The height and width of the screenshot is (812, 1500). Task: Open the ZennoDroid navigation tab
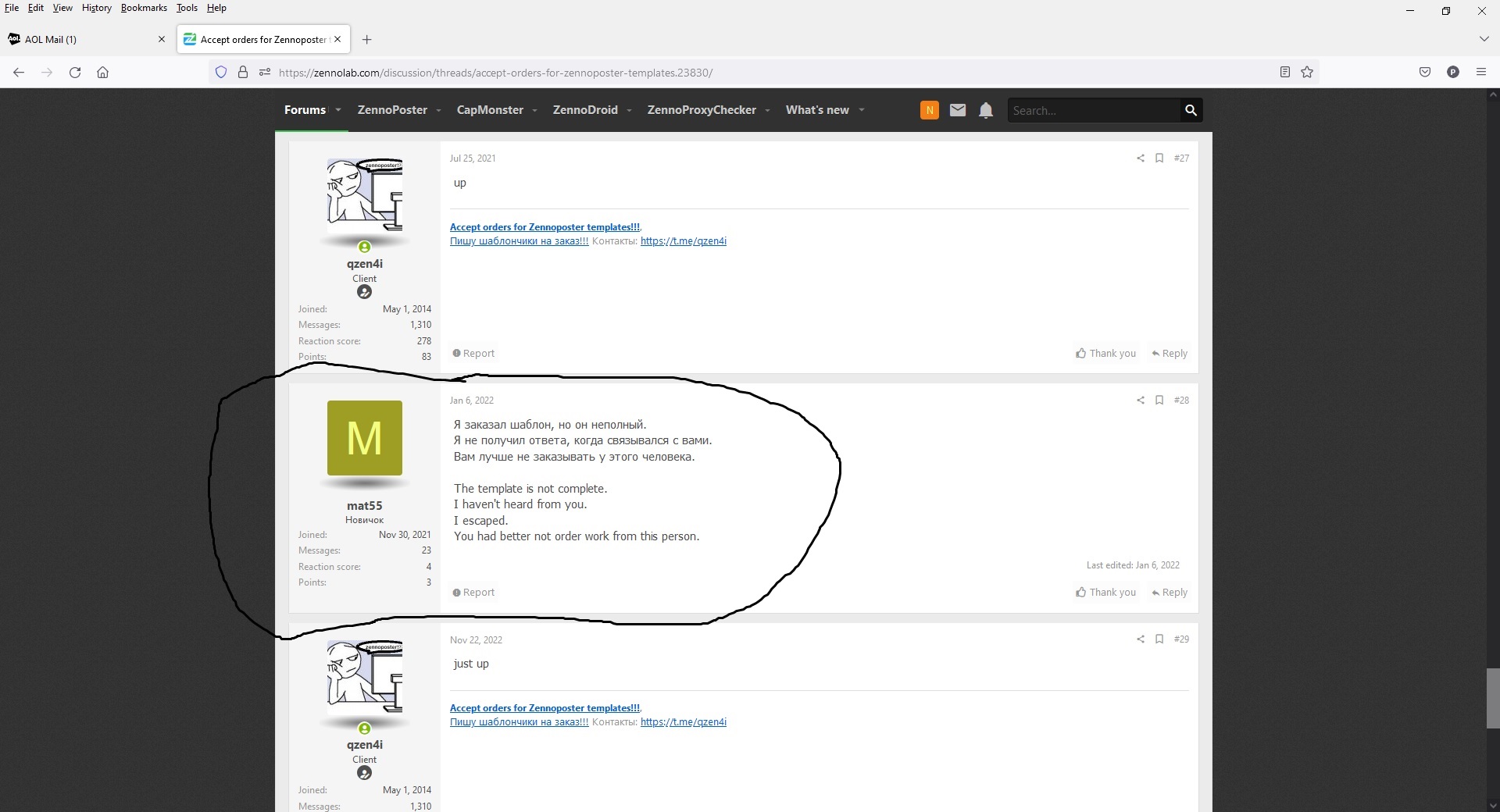point(585,110)
